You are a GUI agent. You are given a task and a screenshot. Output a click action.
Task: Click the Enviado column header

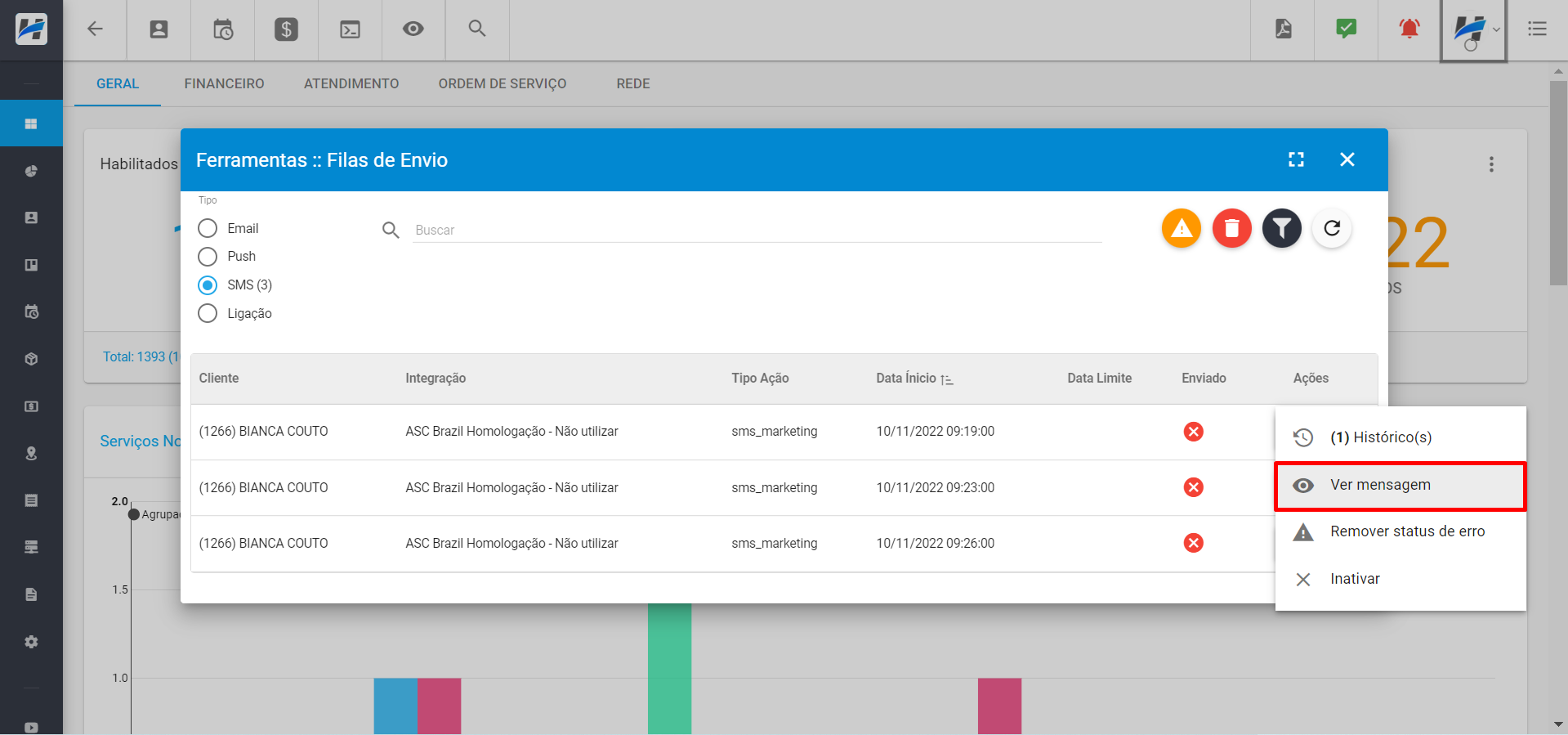1204,379
